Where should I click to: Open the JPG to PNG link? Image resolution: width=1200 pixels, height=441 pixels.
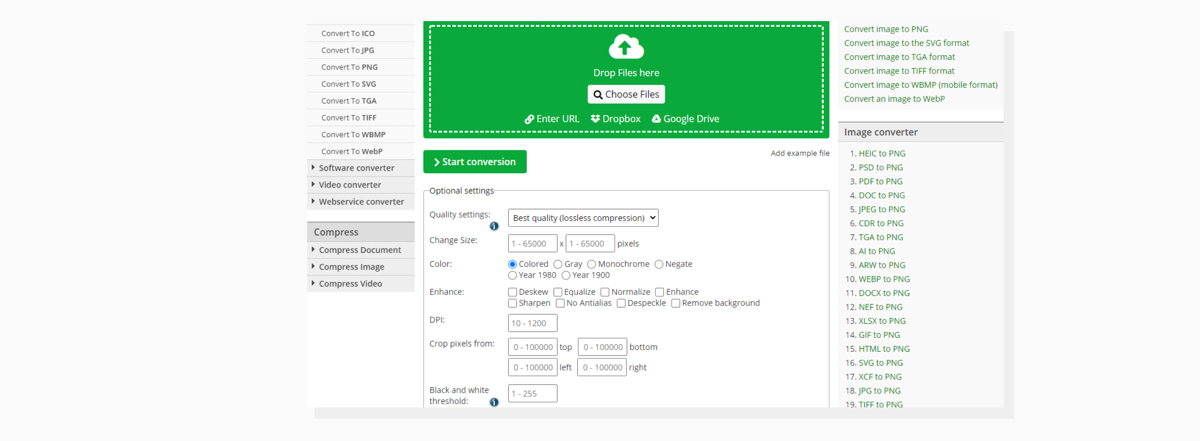pos(880,391)
